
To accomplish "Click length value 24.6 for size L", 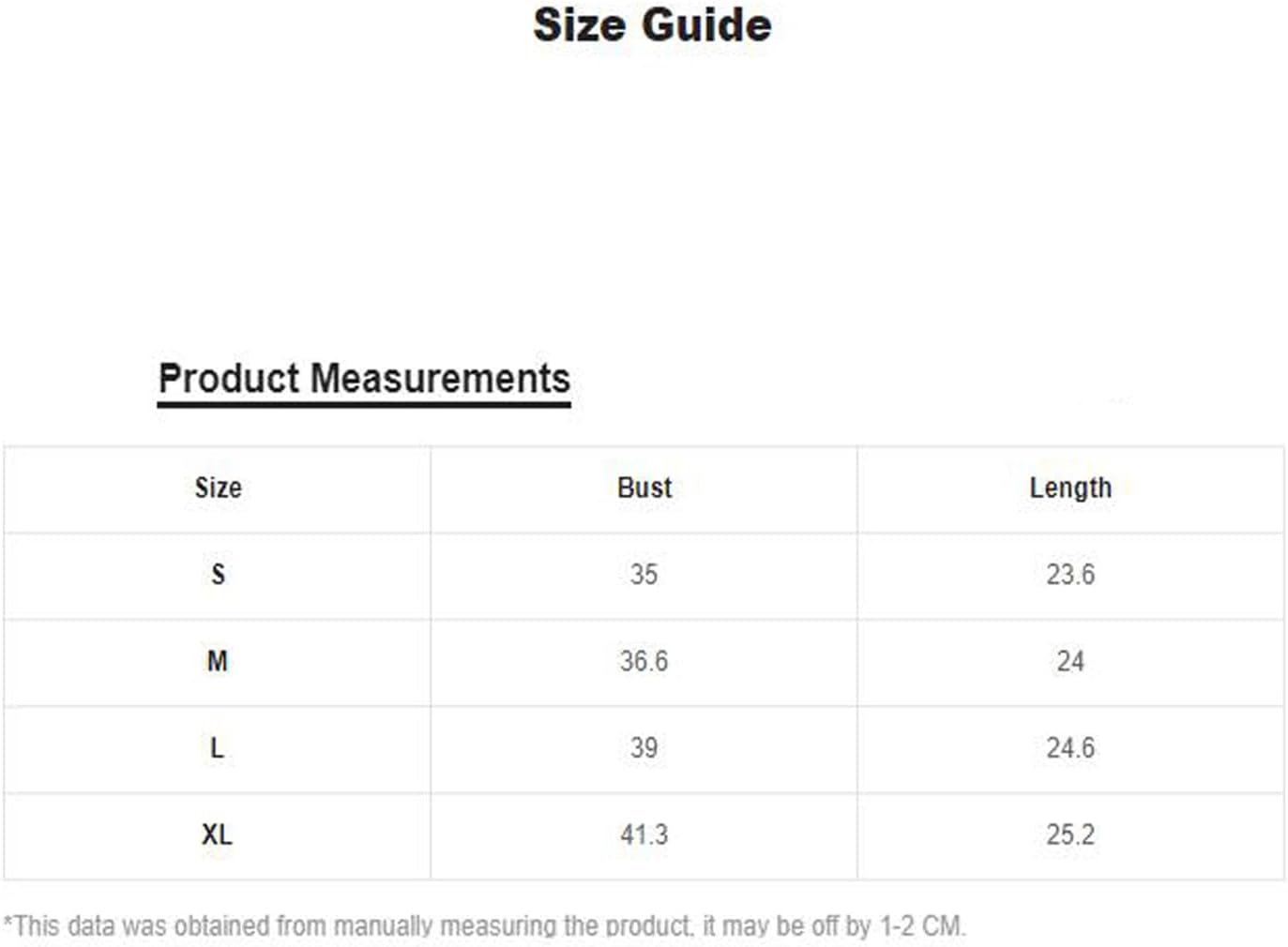I will pos(1070,748).
